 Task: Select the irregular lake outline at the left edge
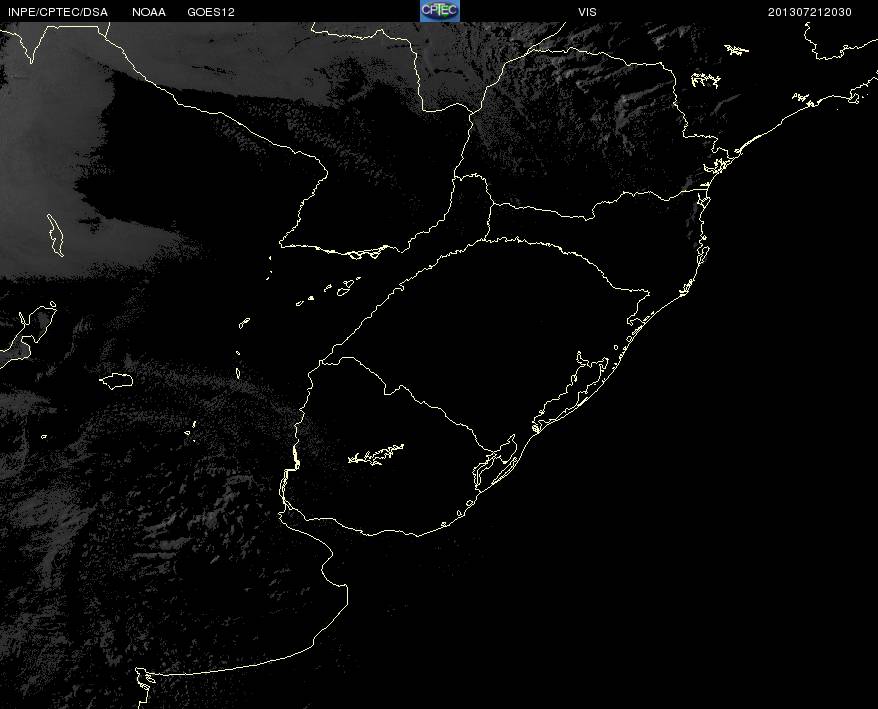coord(28,333)
